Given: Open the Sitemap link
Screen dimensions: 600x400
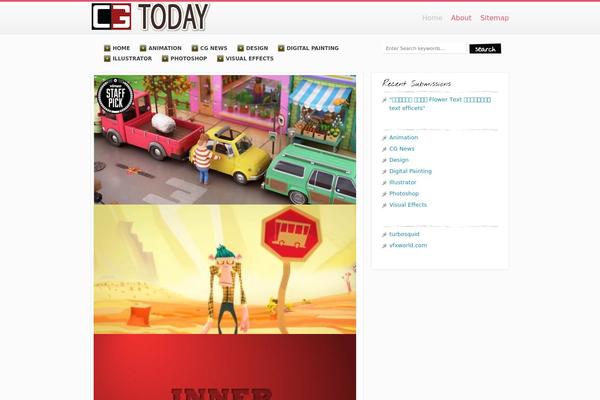Looking at the screenshot, I should pos(494,18).
